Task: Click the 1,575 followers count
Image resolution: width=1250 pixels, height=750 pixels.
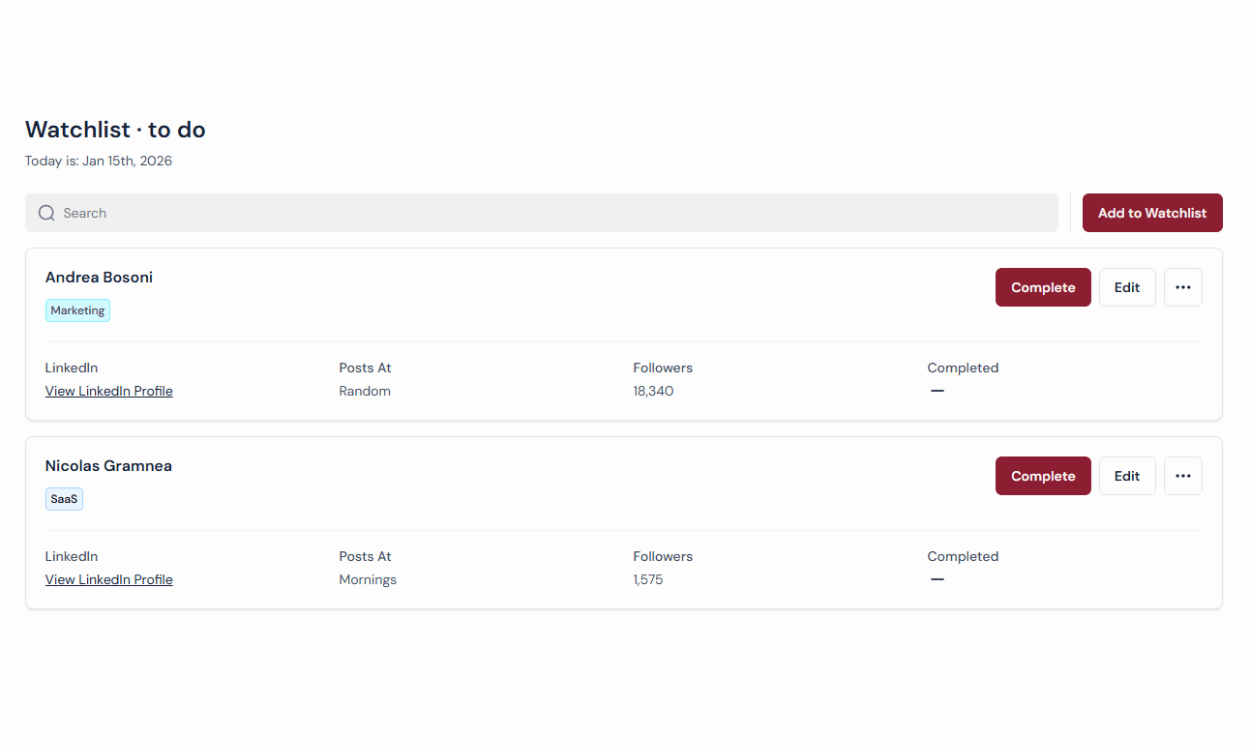Action: click(648, 580)
